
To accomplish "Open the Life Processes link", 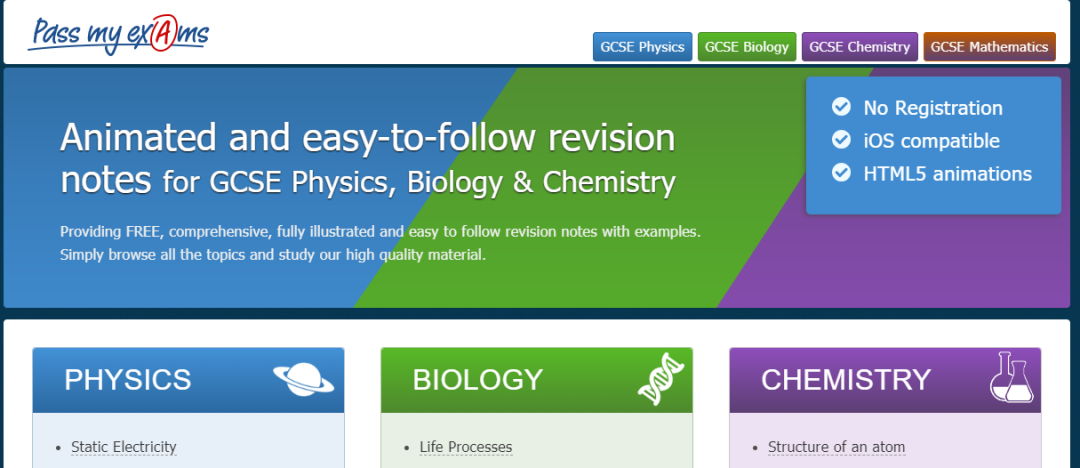I will [x=466, y=447].
